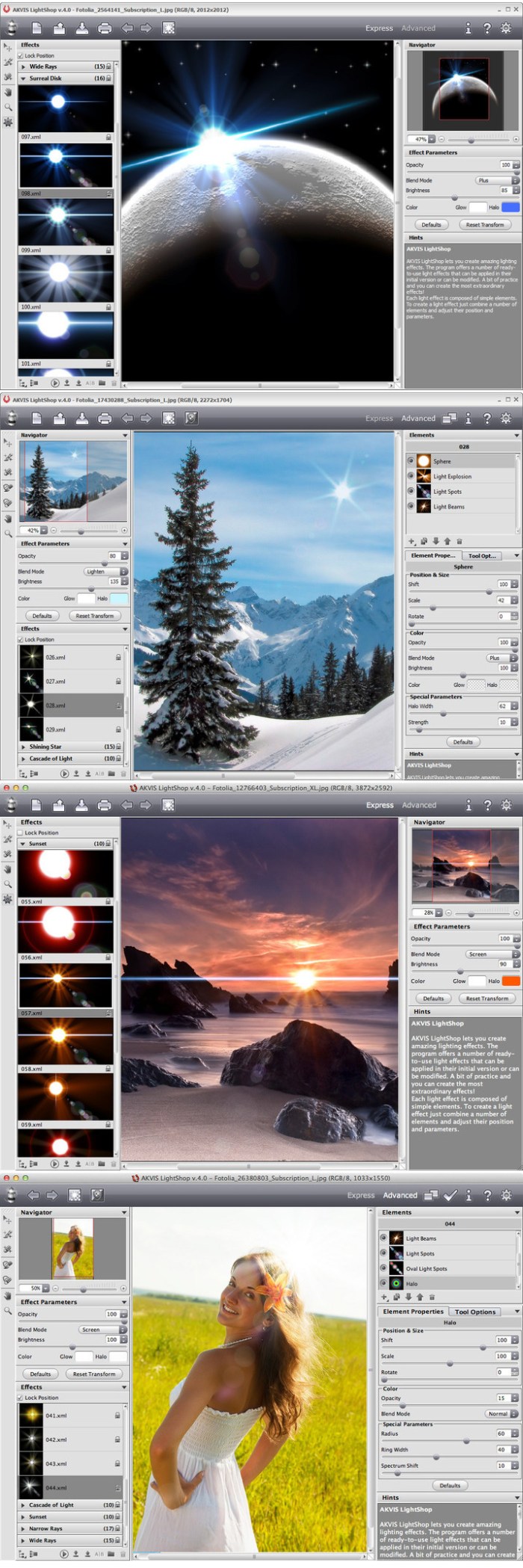
Task: Click the apply checkmark icon in the toolbar
Action: coord(450,1195)
